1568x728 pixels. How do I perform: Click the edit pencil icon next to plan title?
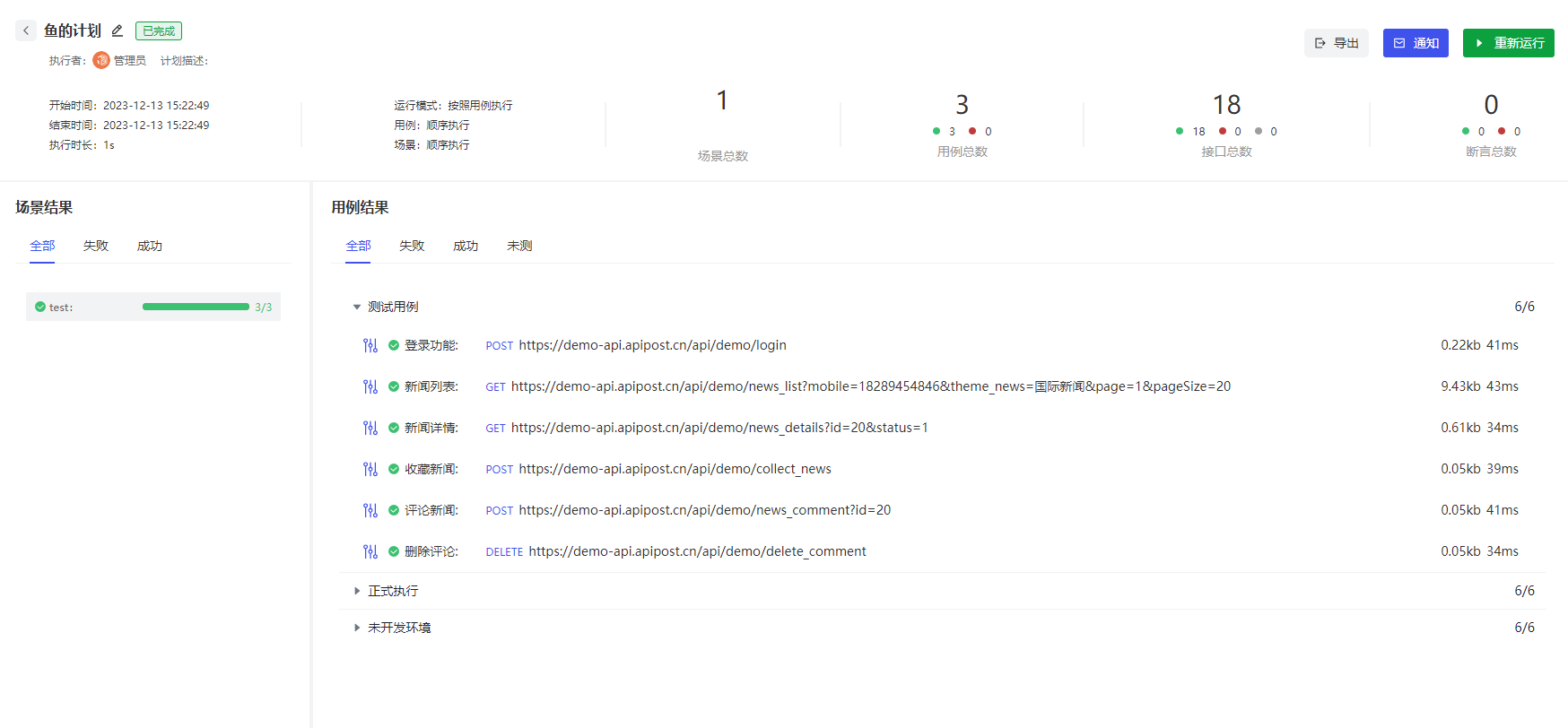pos(118,30)
